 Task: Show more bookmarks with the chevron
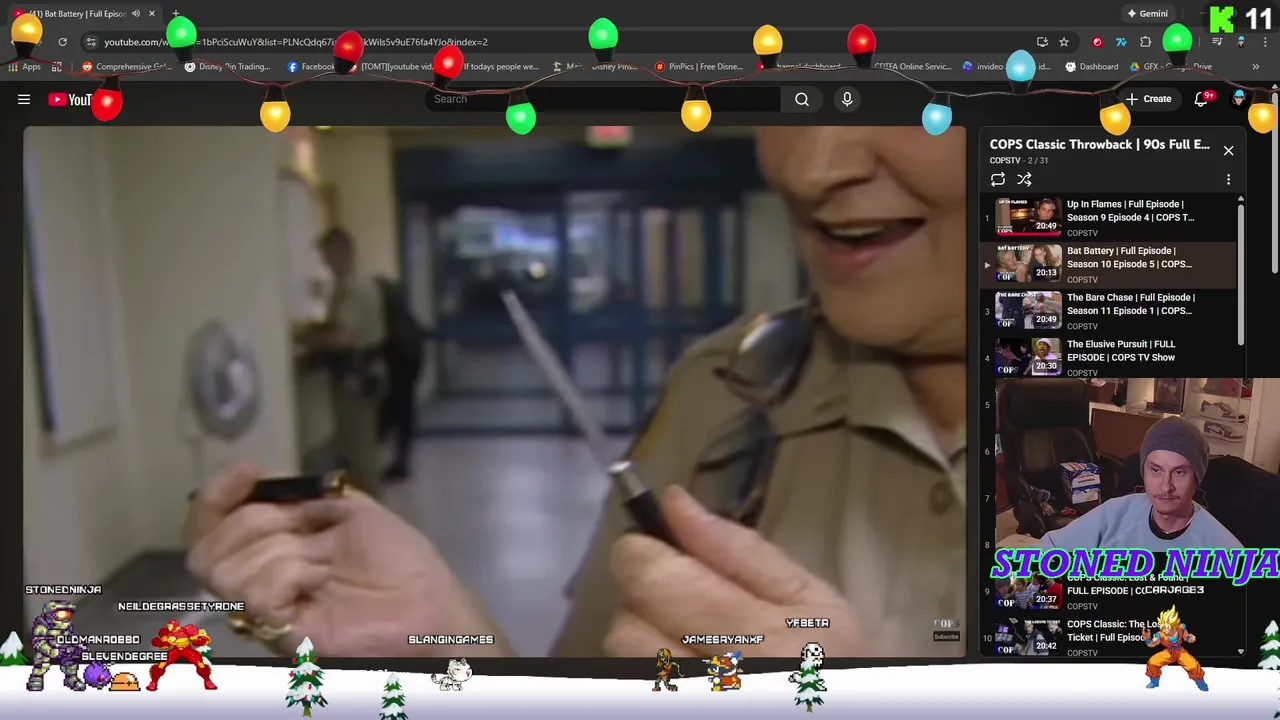(1255, 67)
